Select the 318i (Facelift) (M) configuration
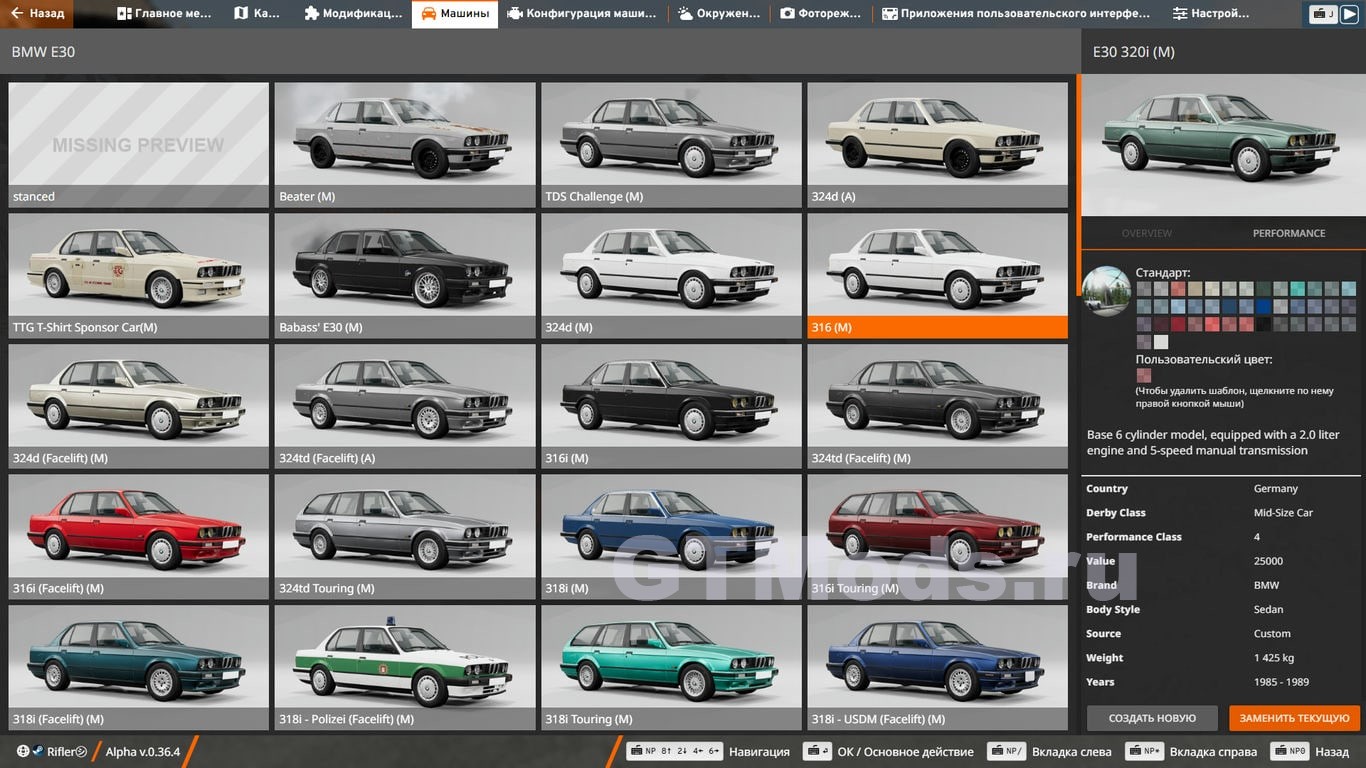1366x768 pixels. [x=139, y=667]
